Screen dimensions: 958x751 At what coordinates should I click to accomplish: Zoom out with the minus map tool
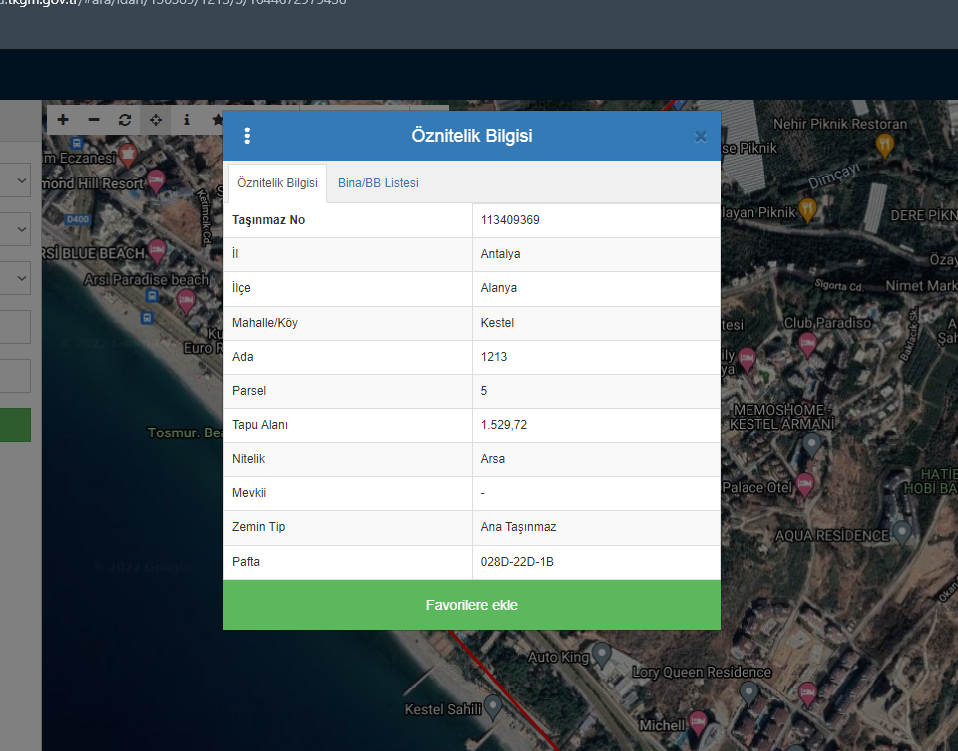click(93, 120)
